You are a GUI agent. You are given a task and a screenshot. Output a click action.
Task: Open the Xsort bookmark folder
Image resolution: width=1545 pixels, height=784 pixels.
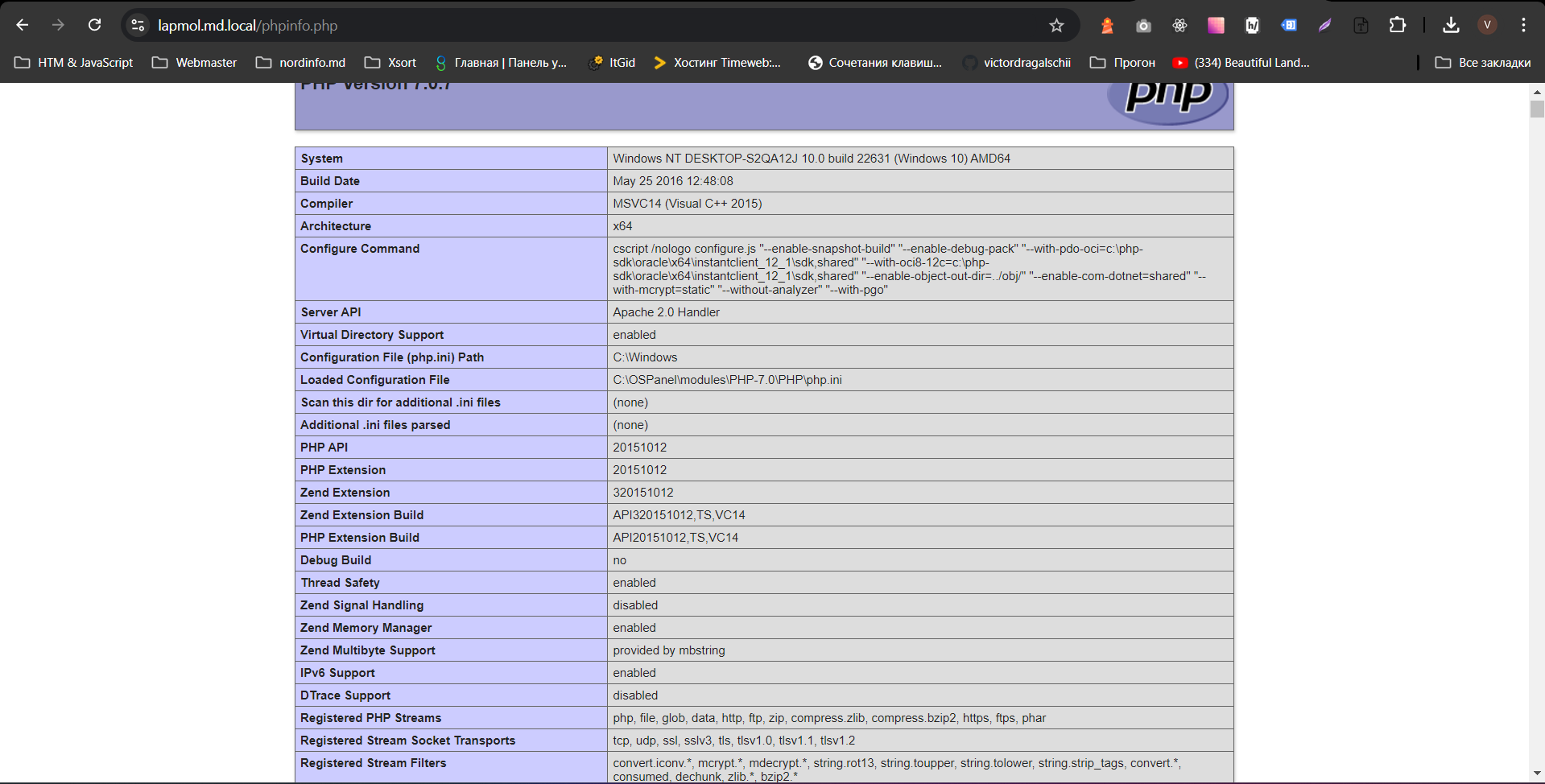click(x=391, y=62)
